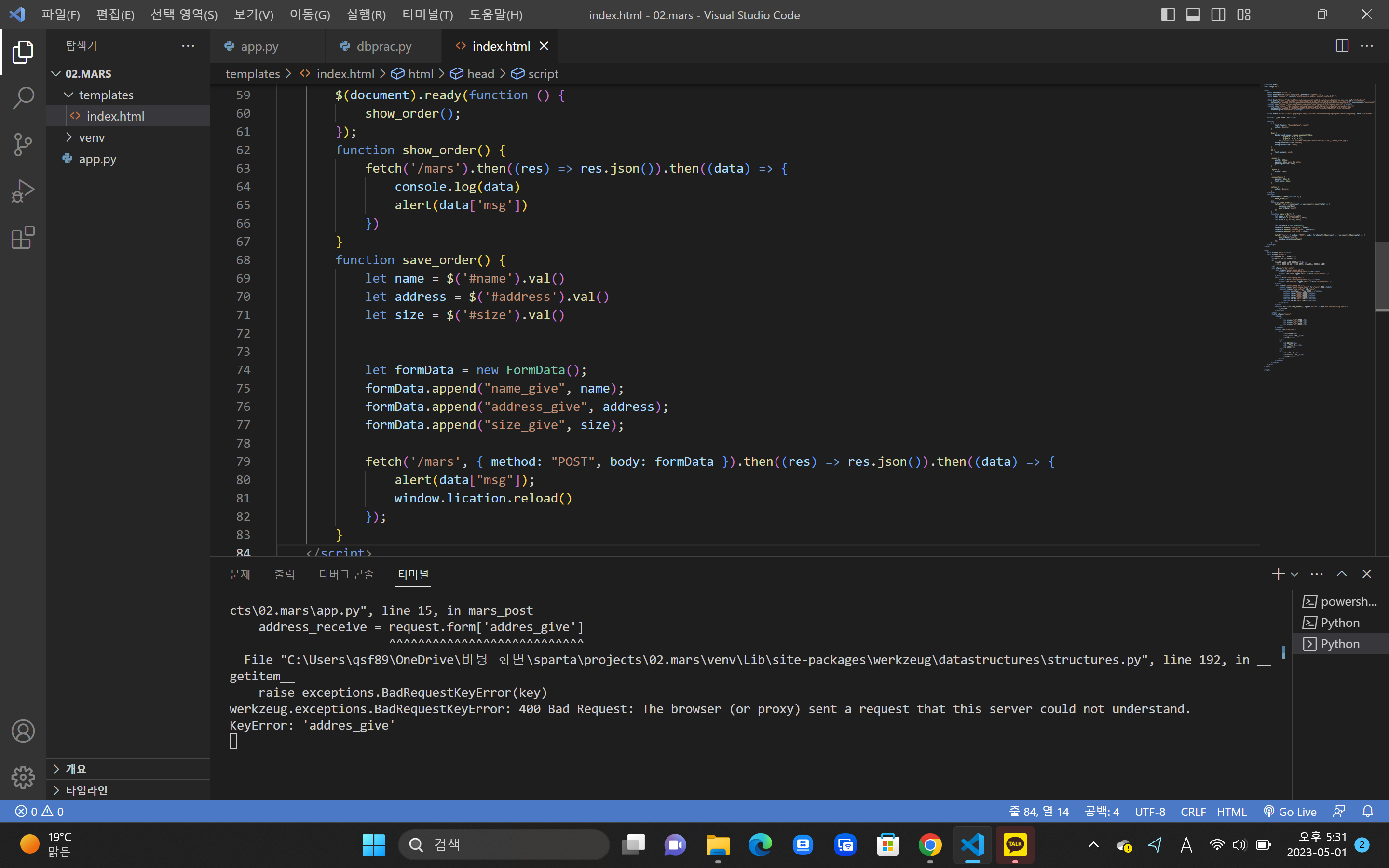Screen dimensions: 1389x868
Task: Change end of line sequence CRLF
Action: 1193,811
